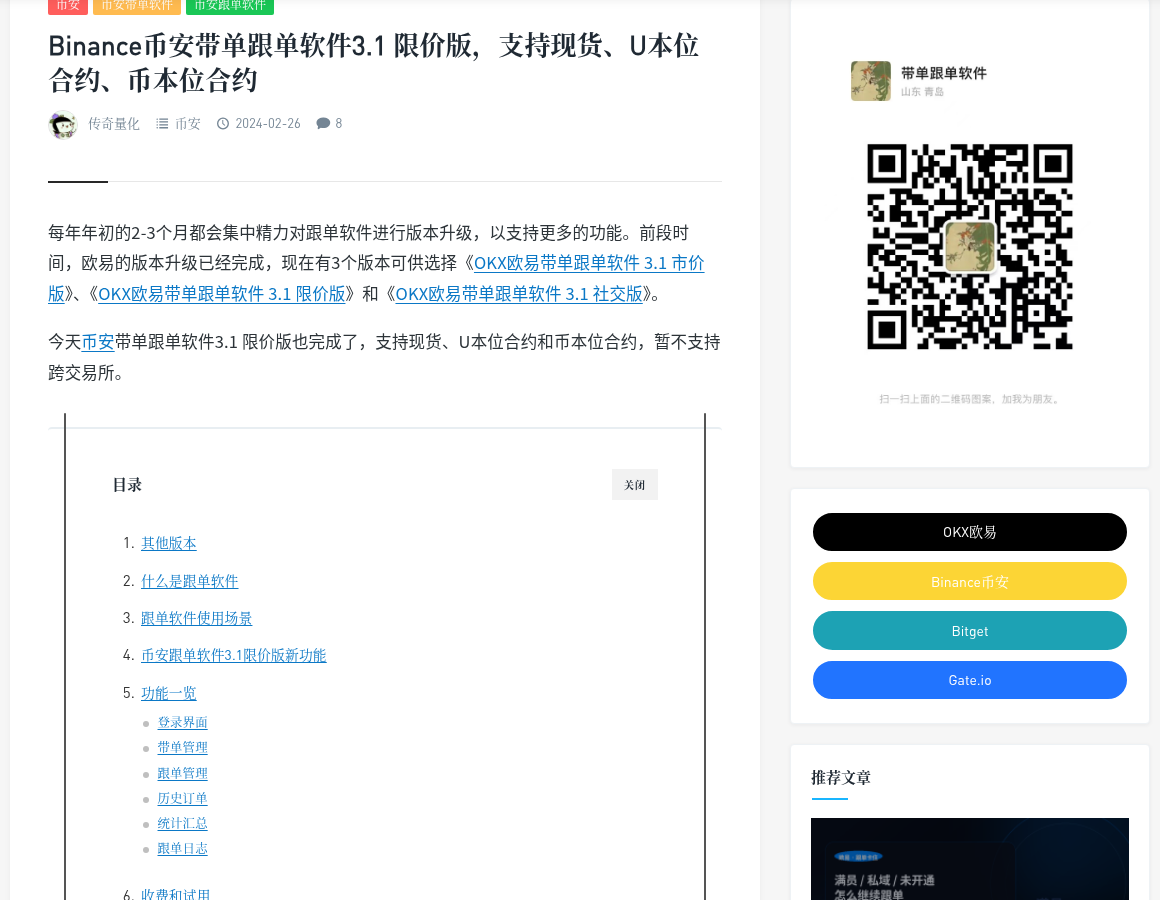Jump to 币安跟单软件3.1限价版新功能 section

(234, 655)
